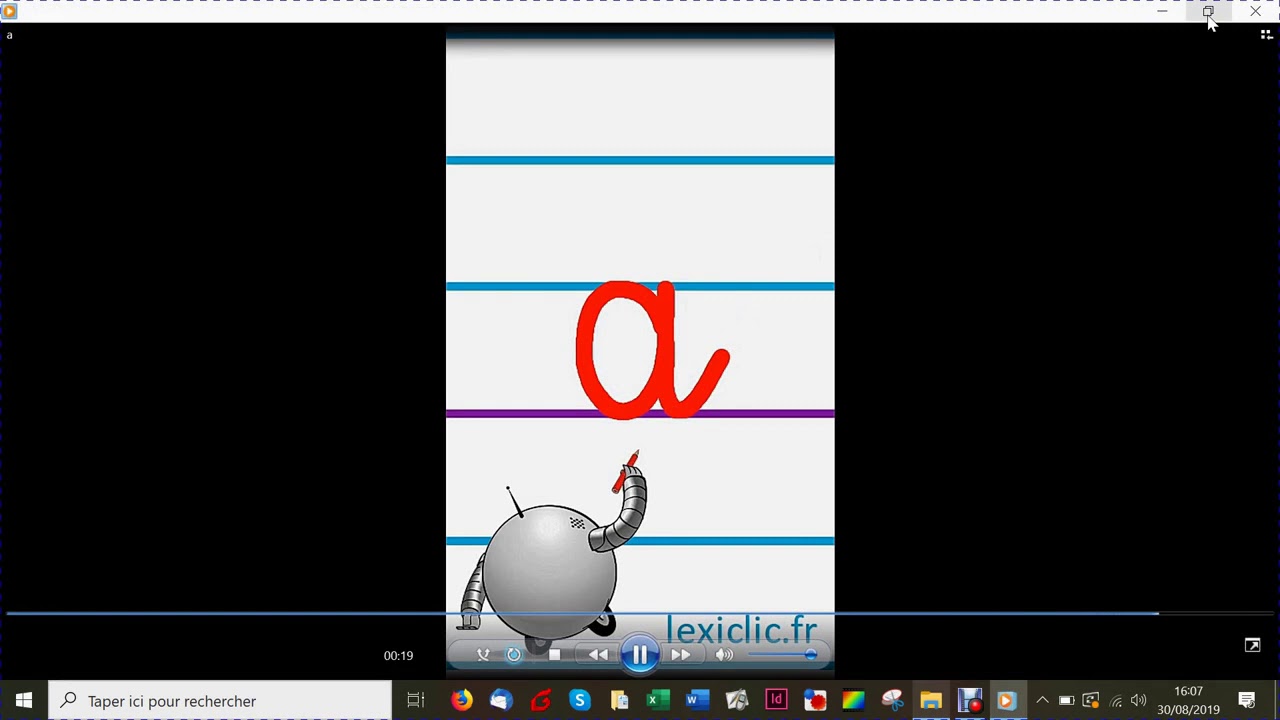Open Skype from the taskbar
Image resolution: width=1280 pixels, height=720 pixels.
(x=580, y=701)
